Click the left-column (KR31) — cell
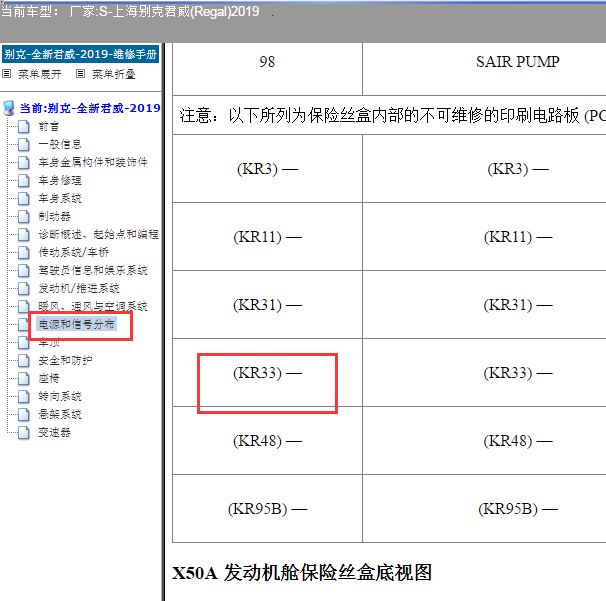 click(267, 305)
